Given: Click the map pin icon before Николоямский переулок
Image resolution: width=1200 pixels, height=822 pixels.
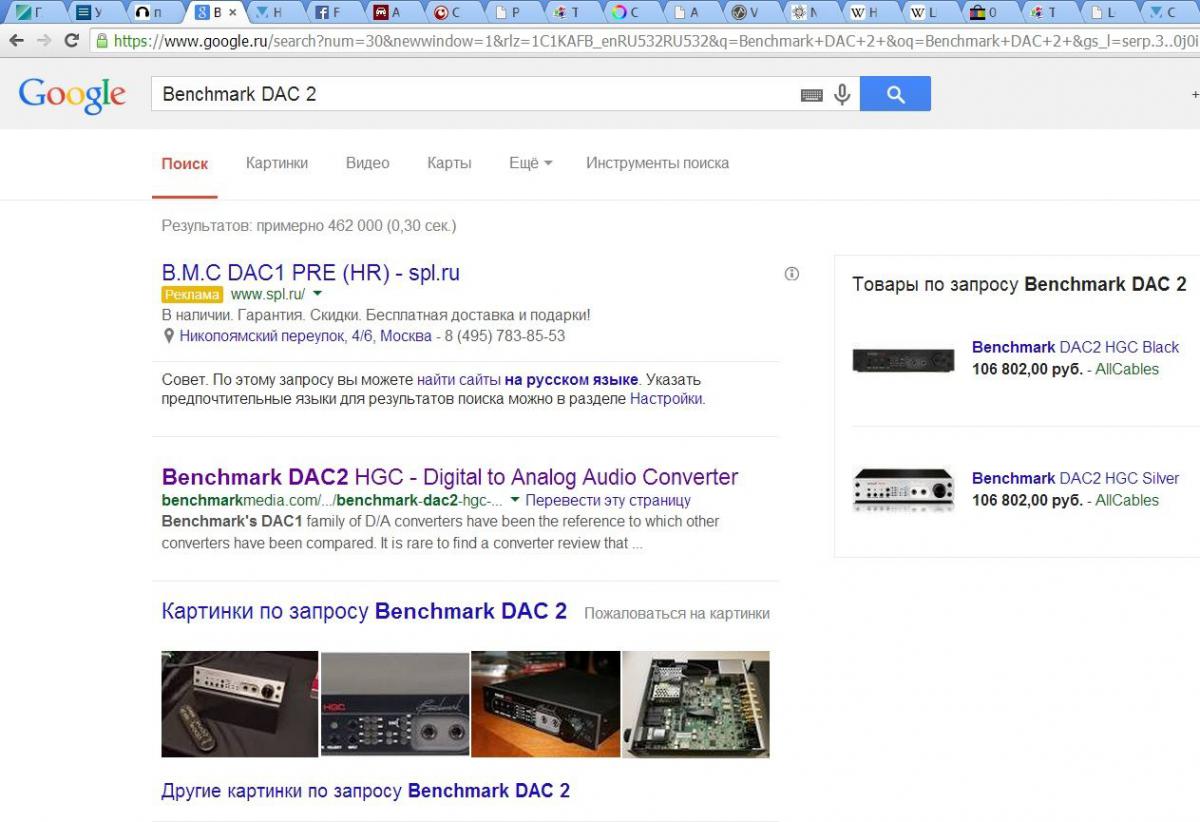Looking at the screenshot, I should tap(168, 336).
